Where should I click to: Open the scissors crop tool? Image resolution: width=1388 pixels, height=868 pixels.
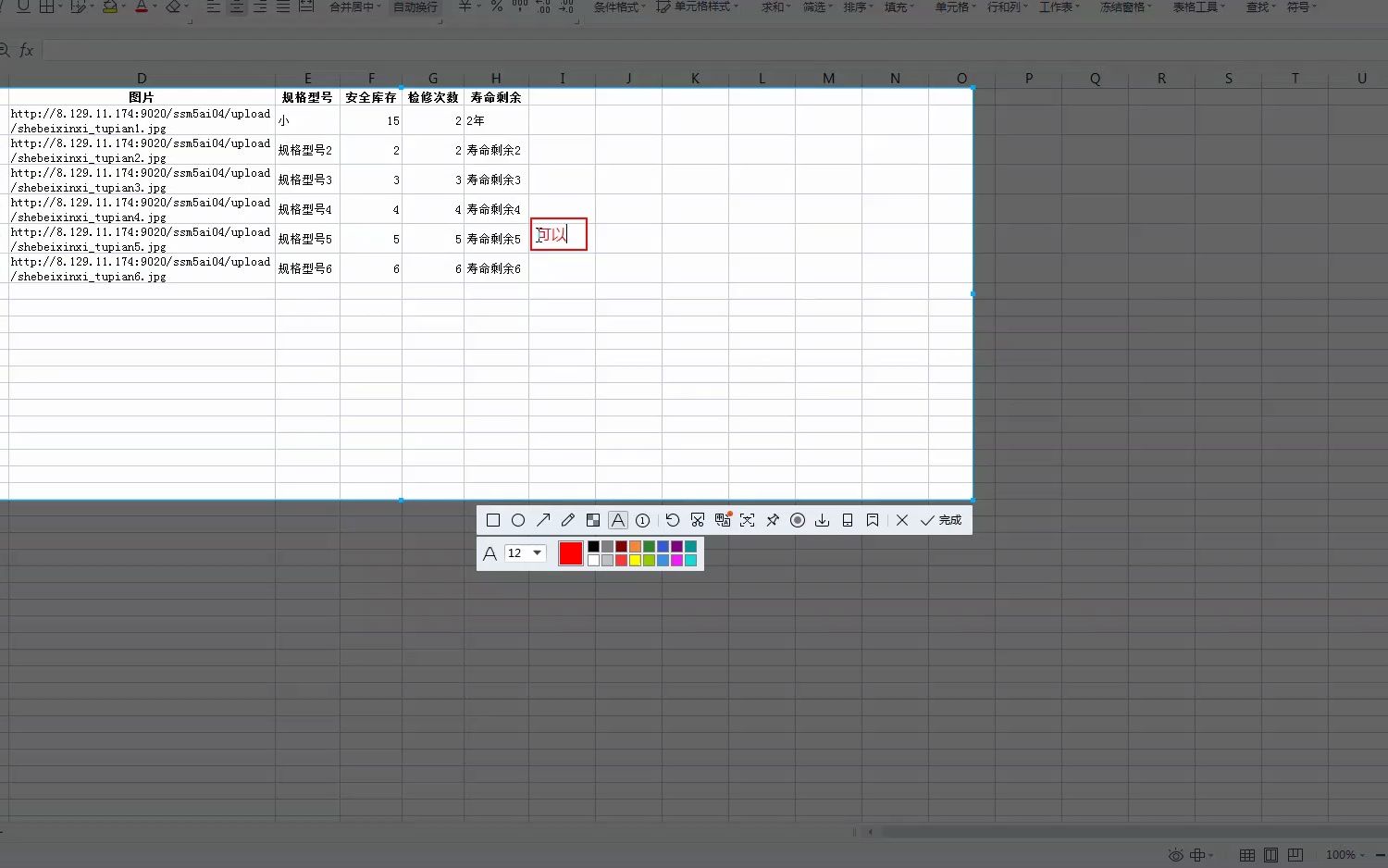tap(698, 520)
